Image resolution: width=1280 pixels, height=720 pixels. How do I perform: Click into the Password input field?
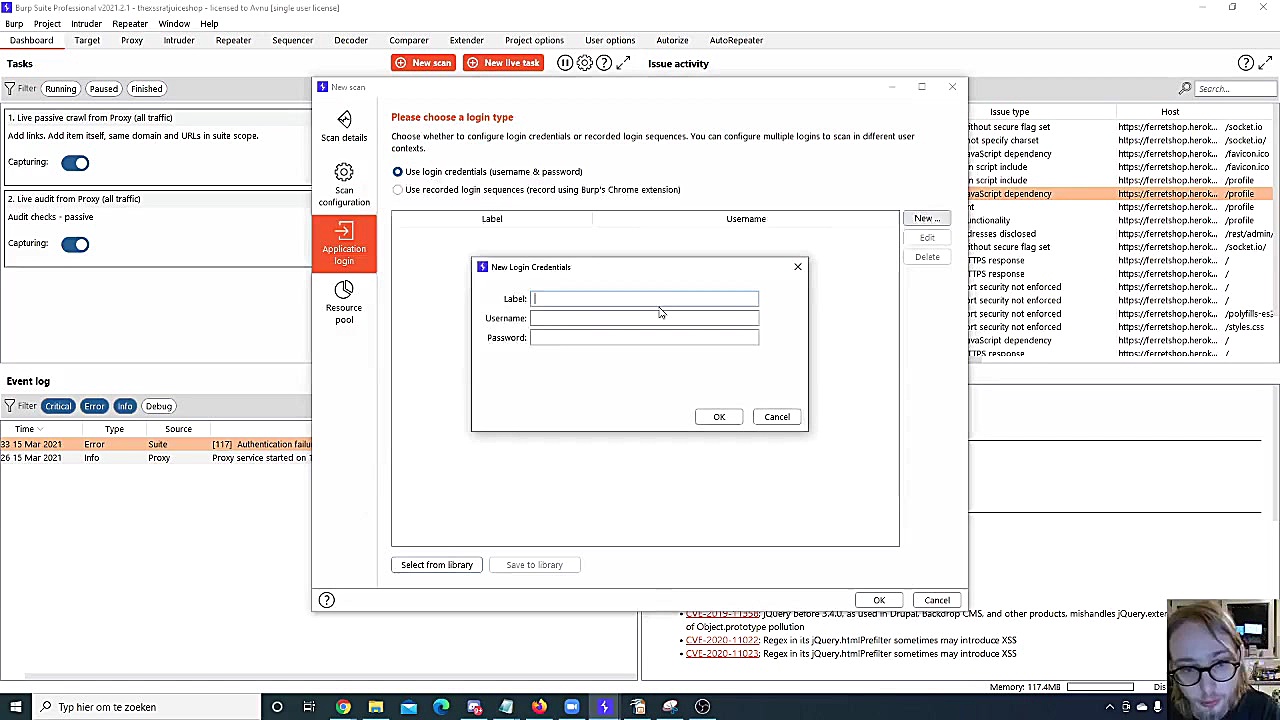click(x=644, y=338)
